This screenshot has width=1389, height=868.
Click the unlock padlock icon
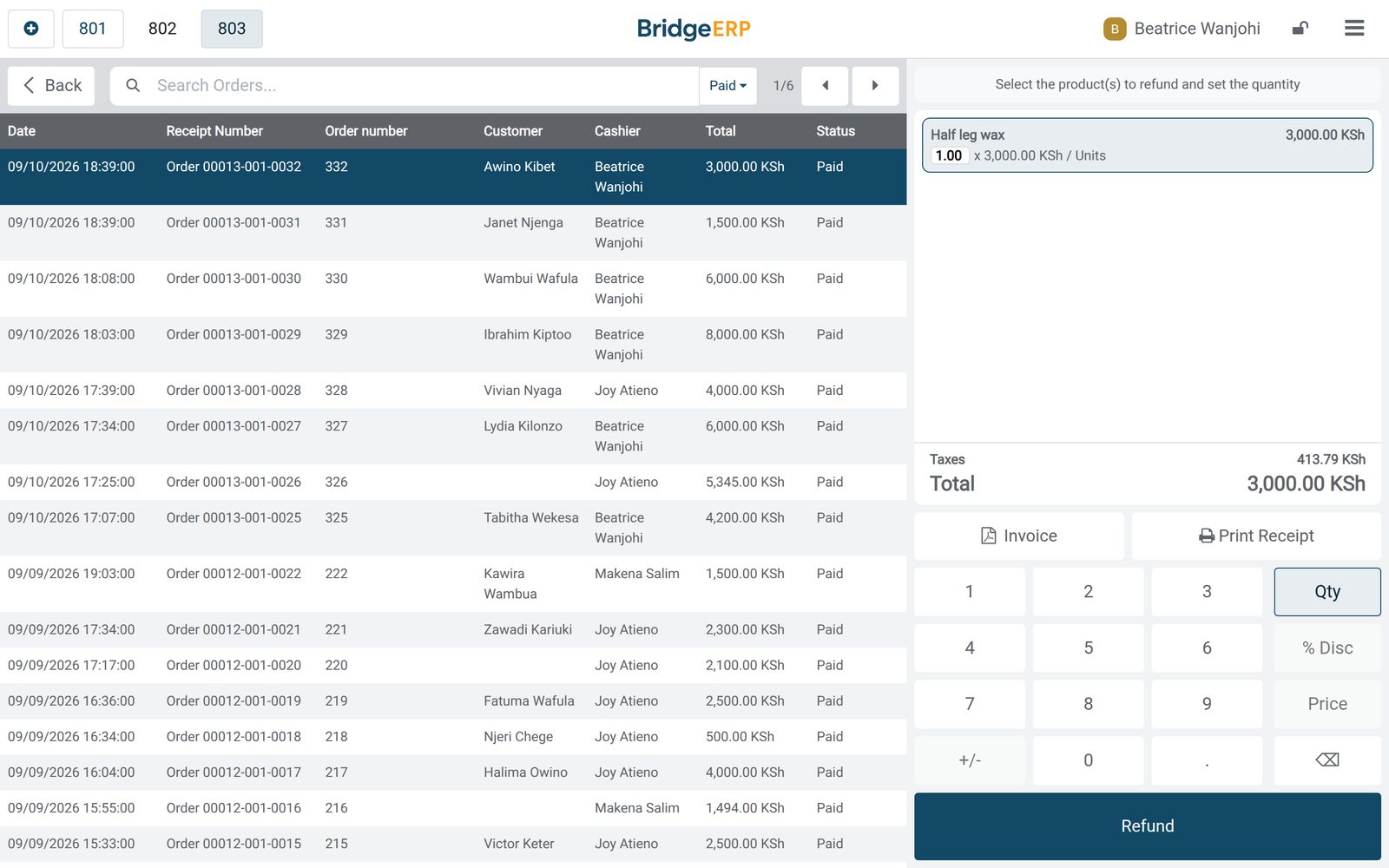click(1300, 29)
